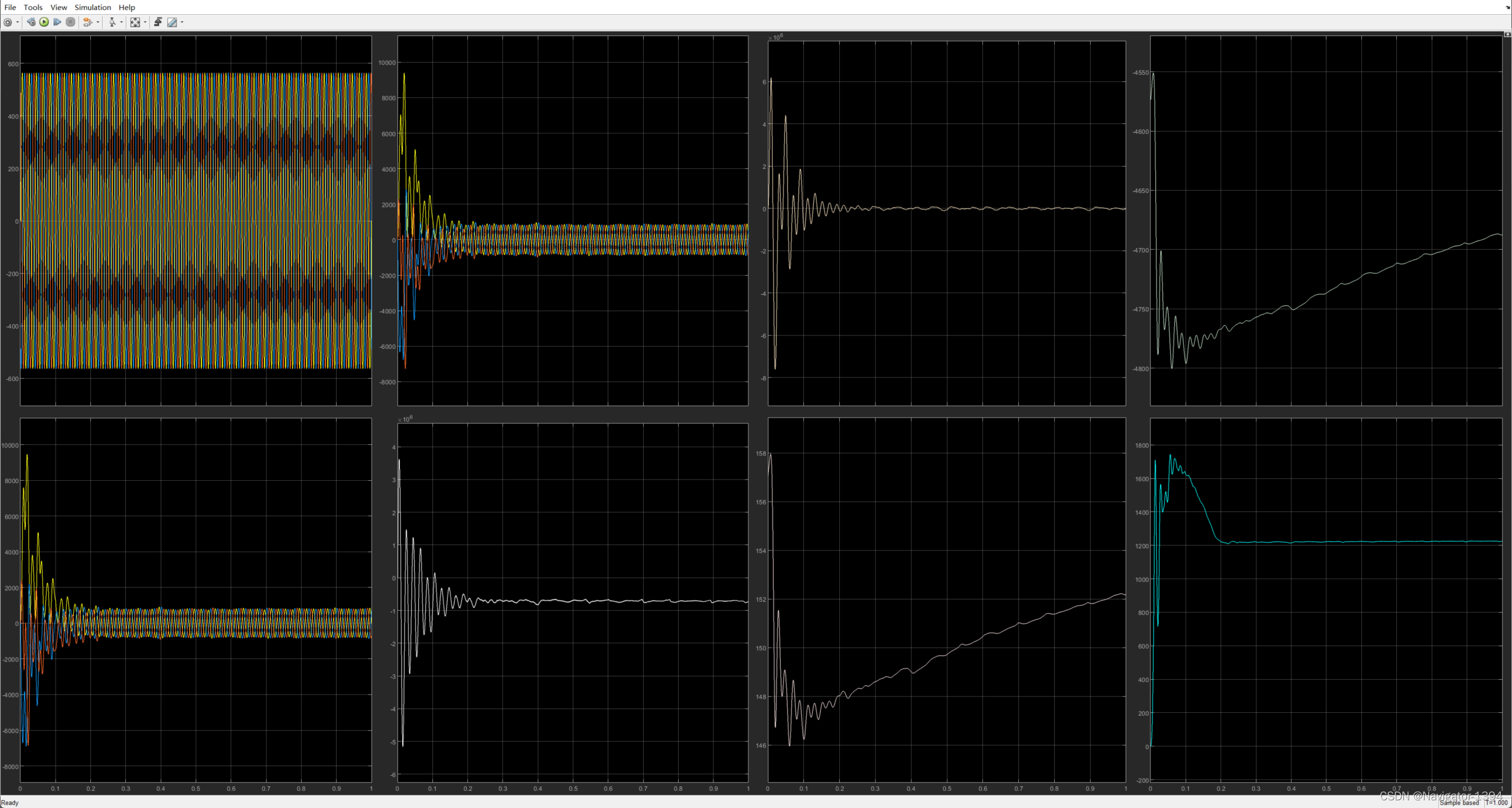
Task: Expand the Configuration Properties dropdown arrow
Action: click(17, 22)
